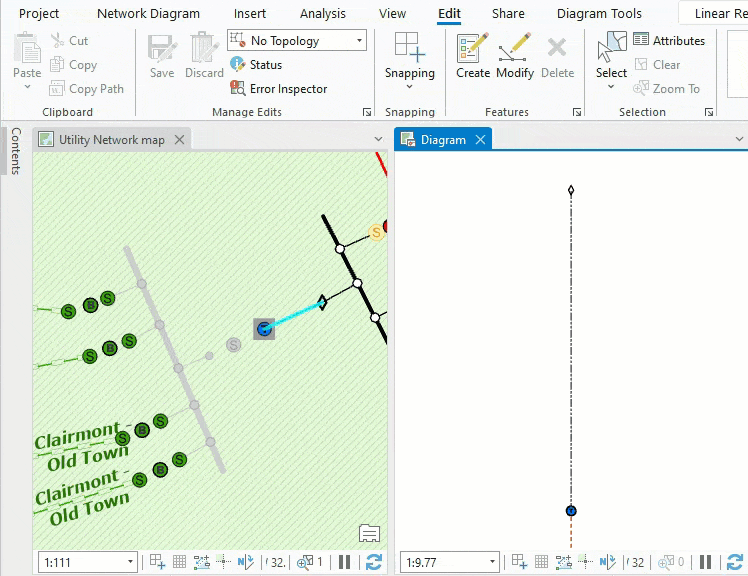Click the Copy Path icon
The image size is (748, 576).
57,88
